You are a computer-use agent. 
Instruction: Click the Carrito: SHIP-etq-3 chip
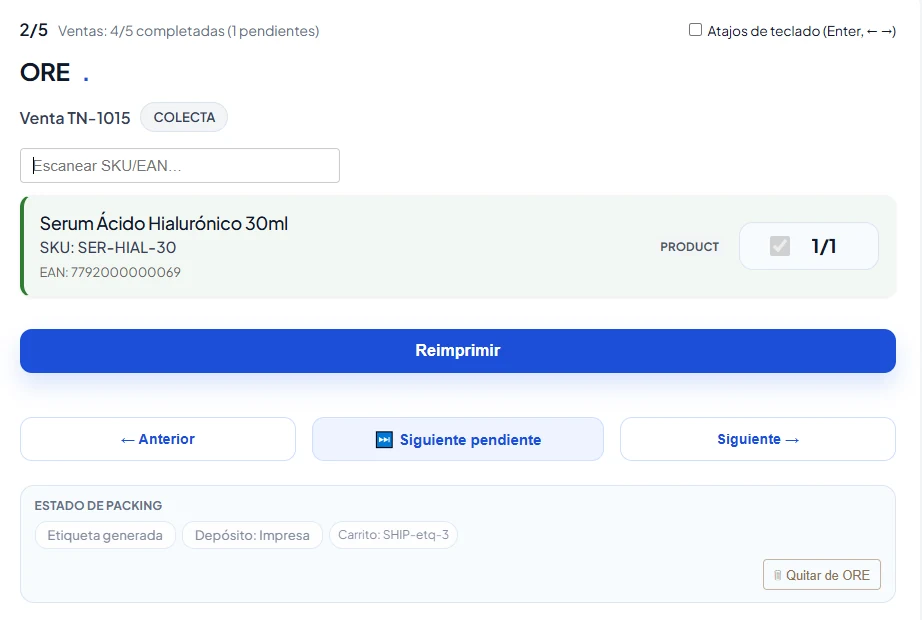point(393,535)
